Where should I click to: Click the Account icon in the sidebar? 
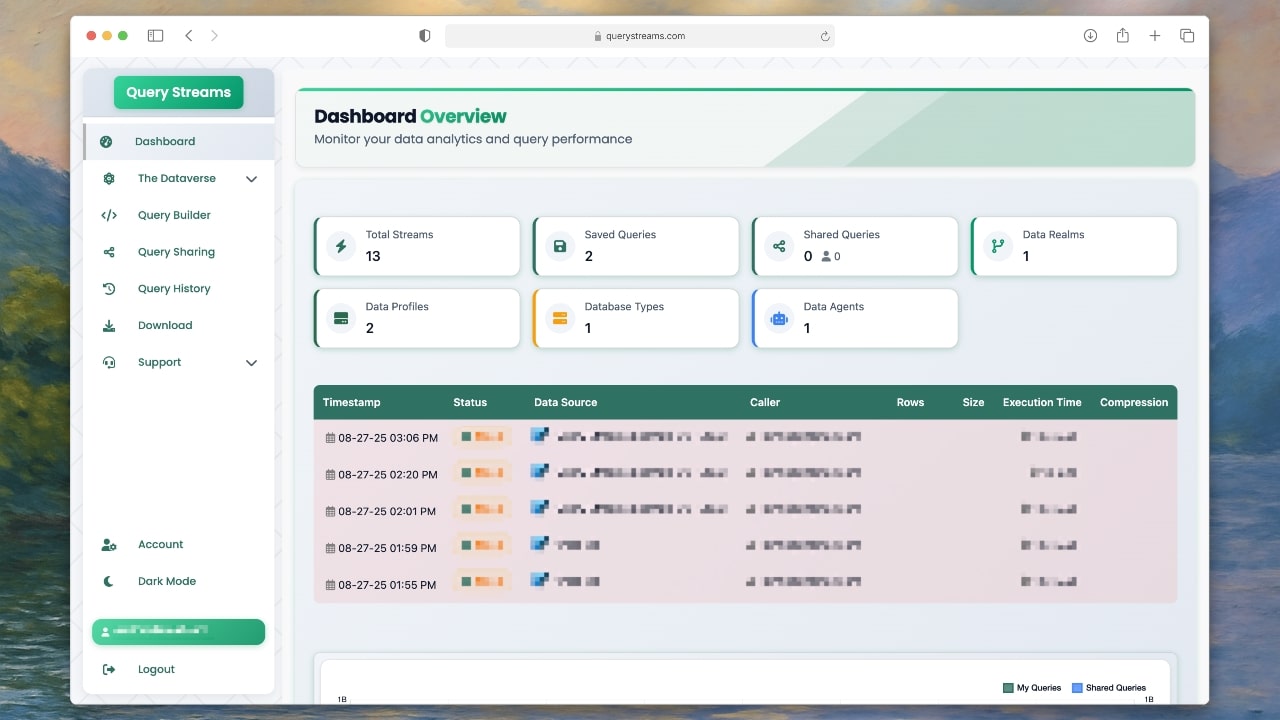pos(108,544)
